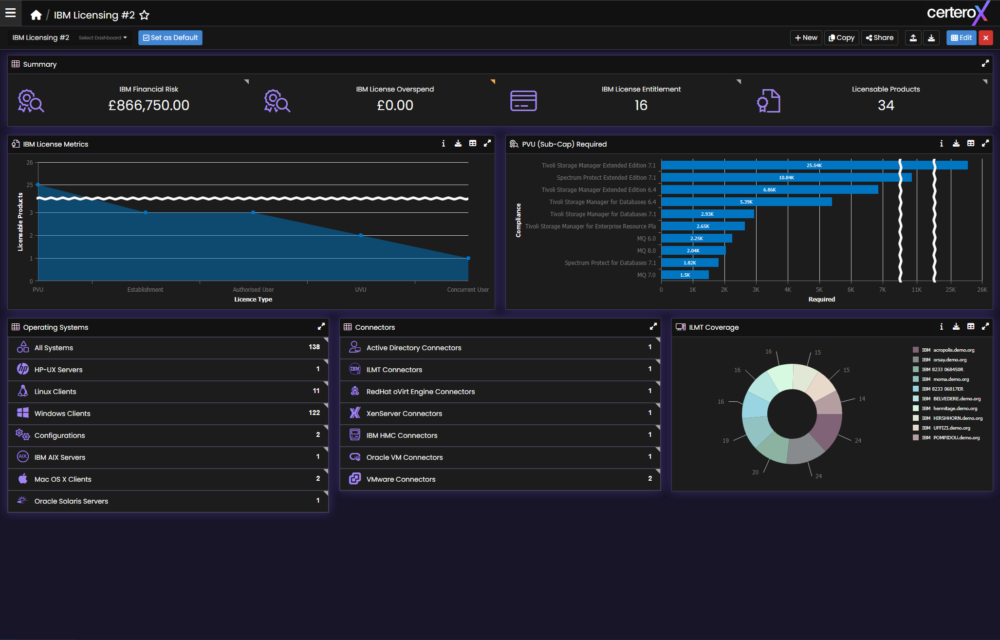
Task: Click the hamburger menu icon
Action: point(10,13)
